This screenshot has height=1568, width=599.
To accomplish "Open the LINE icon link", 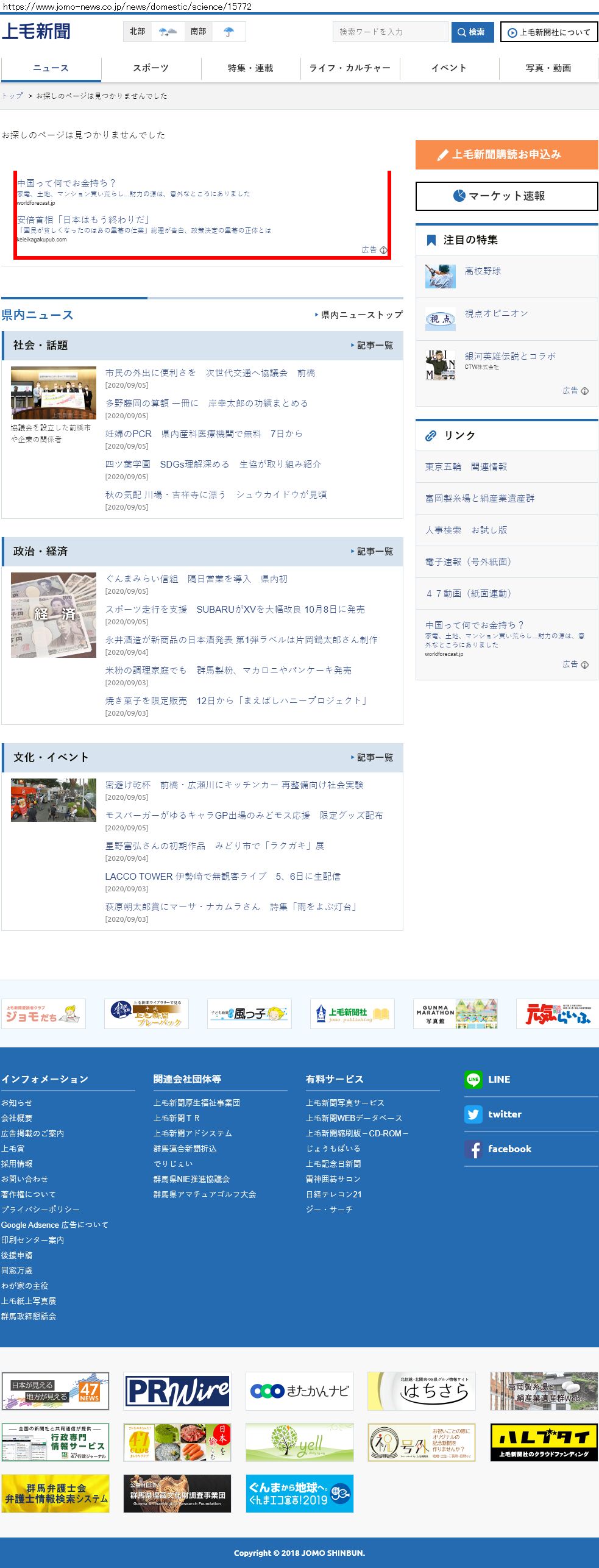I will tap(473, 1079).
